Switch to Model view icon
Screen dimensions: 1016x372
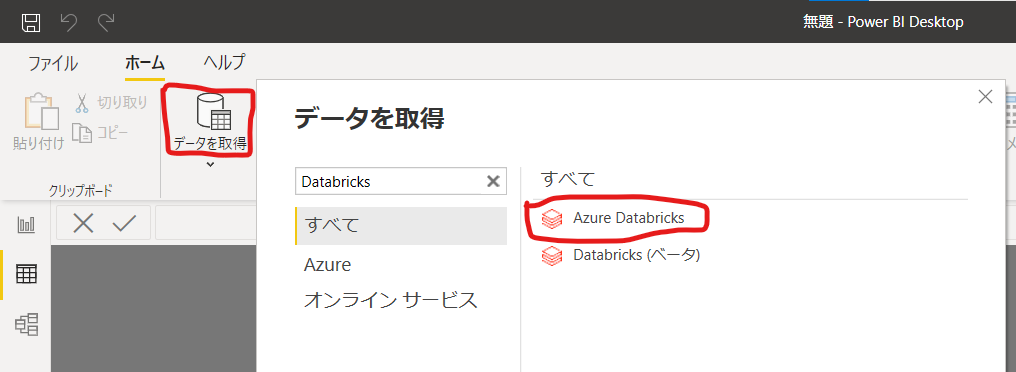pos(27,324)
